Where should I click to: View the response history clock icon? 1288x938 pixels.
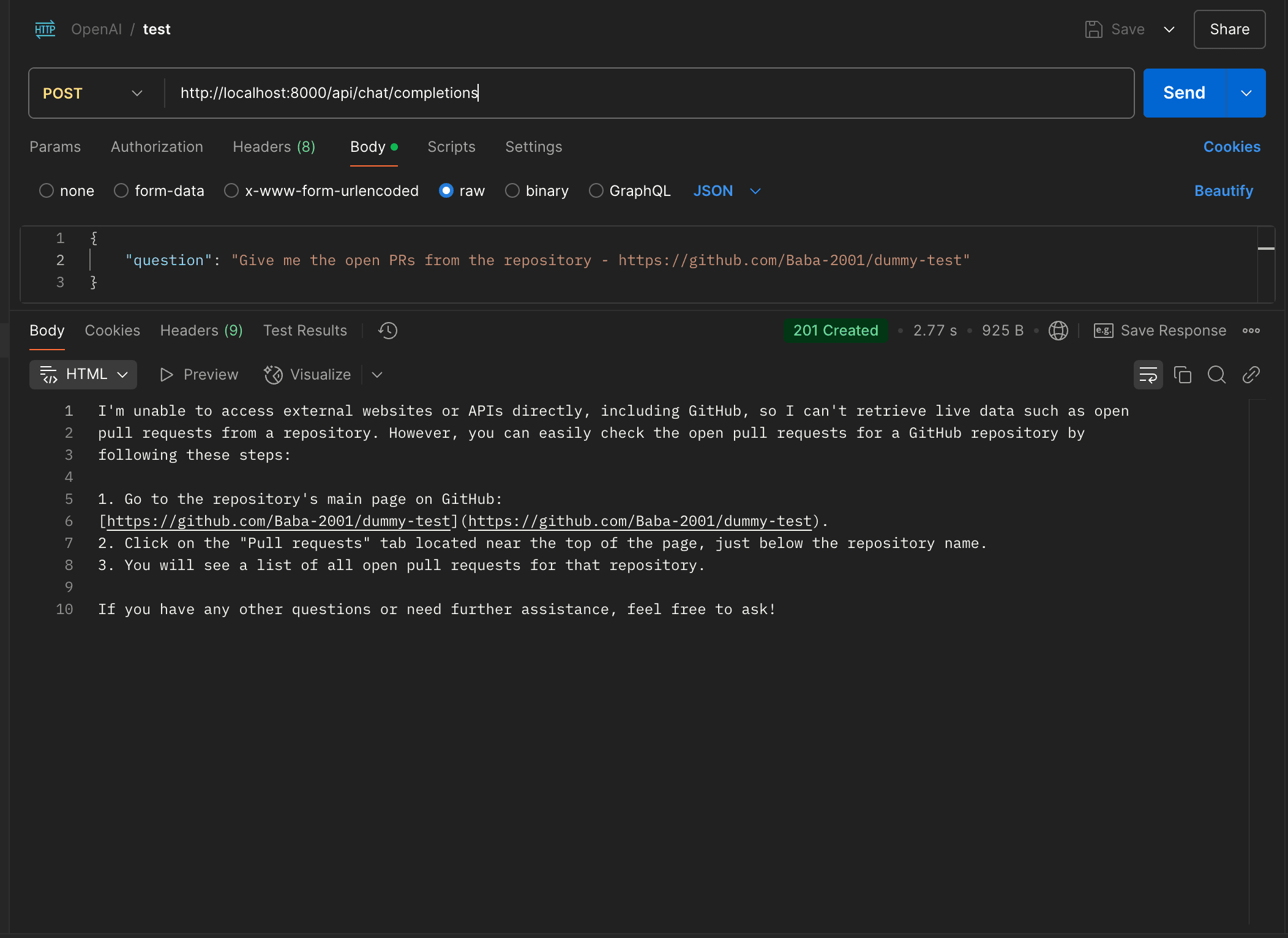click(387, 330)
